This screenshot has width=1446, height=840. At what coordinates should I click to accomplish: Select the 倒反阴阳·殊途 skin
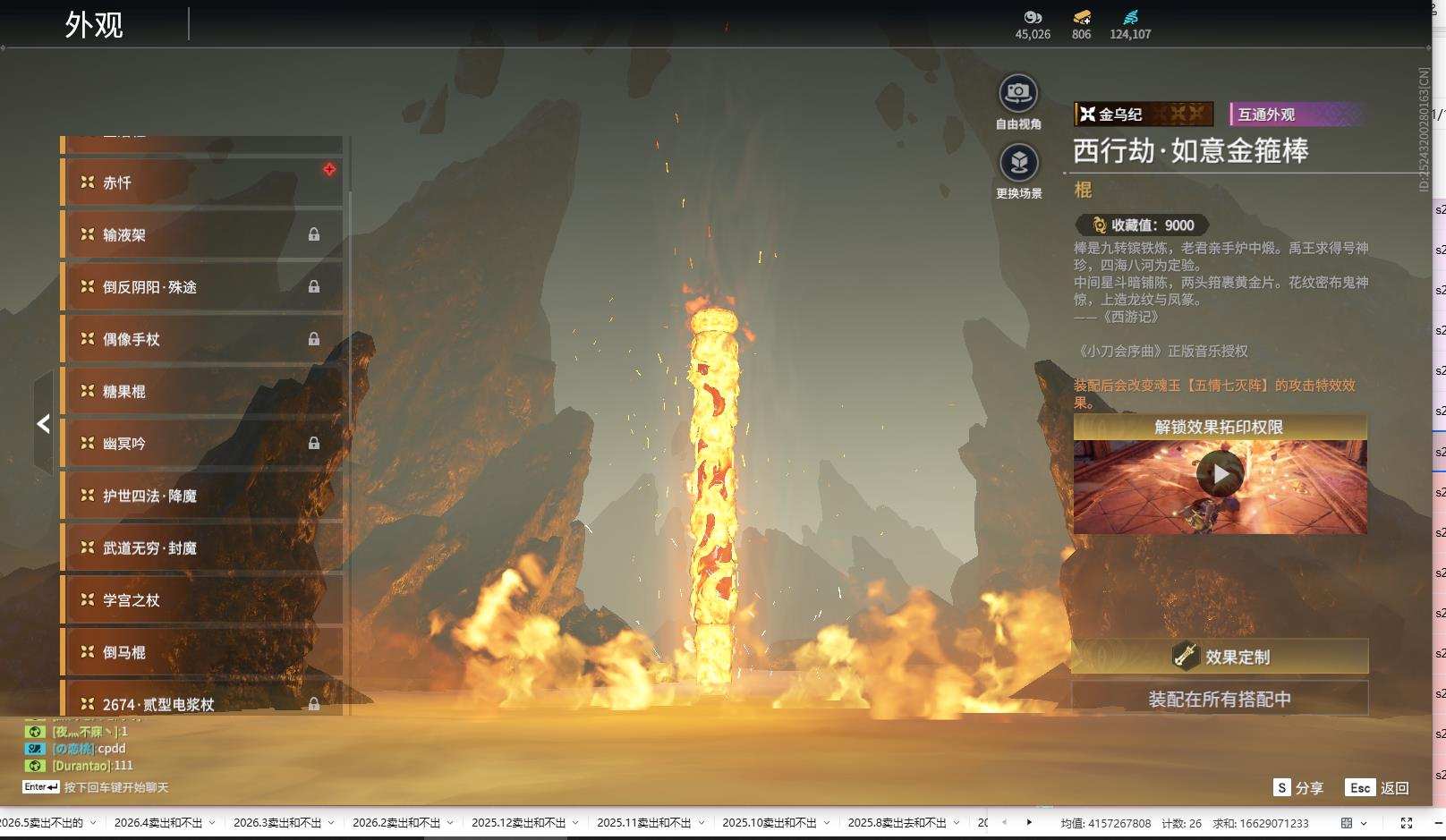coord(202,286)
